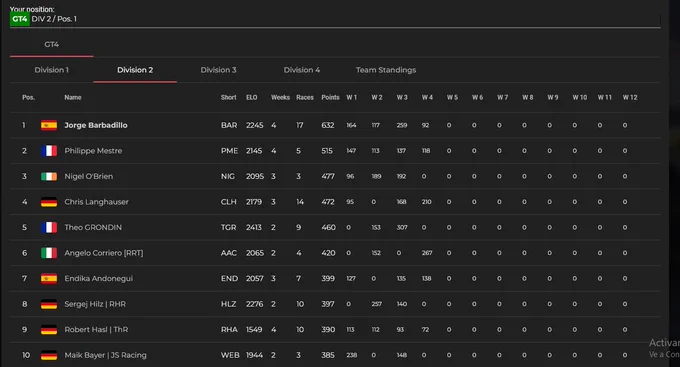
Task: Open the Division 1 tab
Action: pos(52,70)
